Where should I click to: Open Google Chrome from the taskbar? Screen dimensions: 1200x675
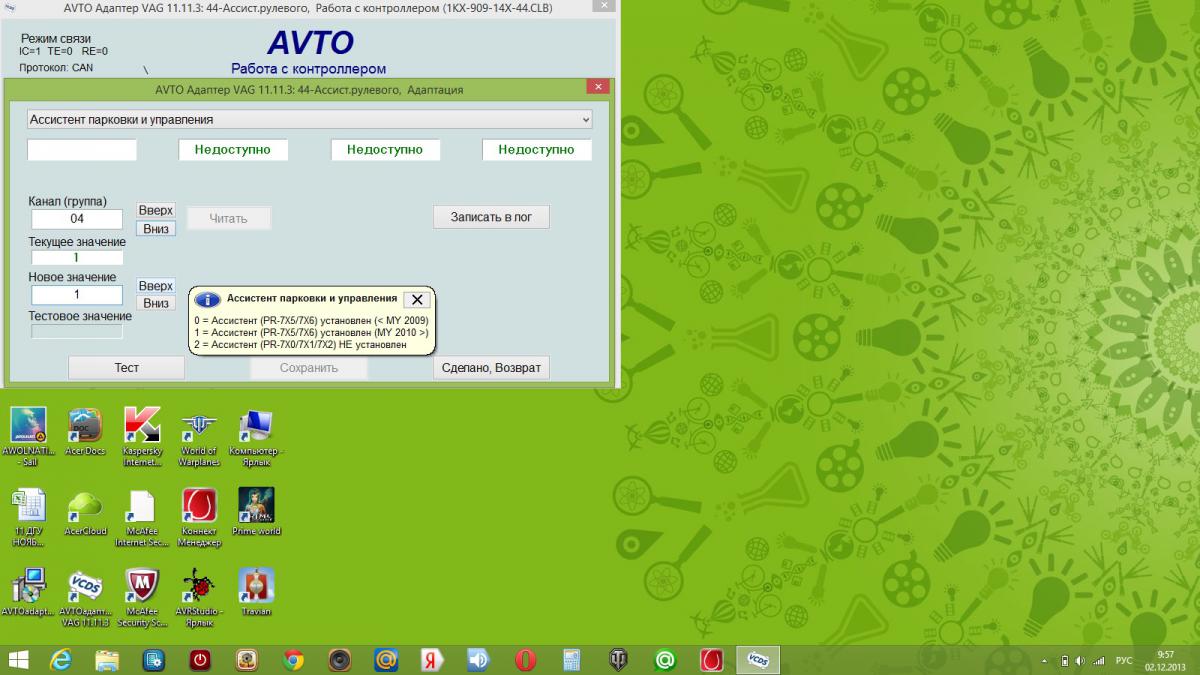[x=293, y=660]
